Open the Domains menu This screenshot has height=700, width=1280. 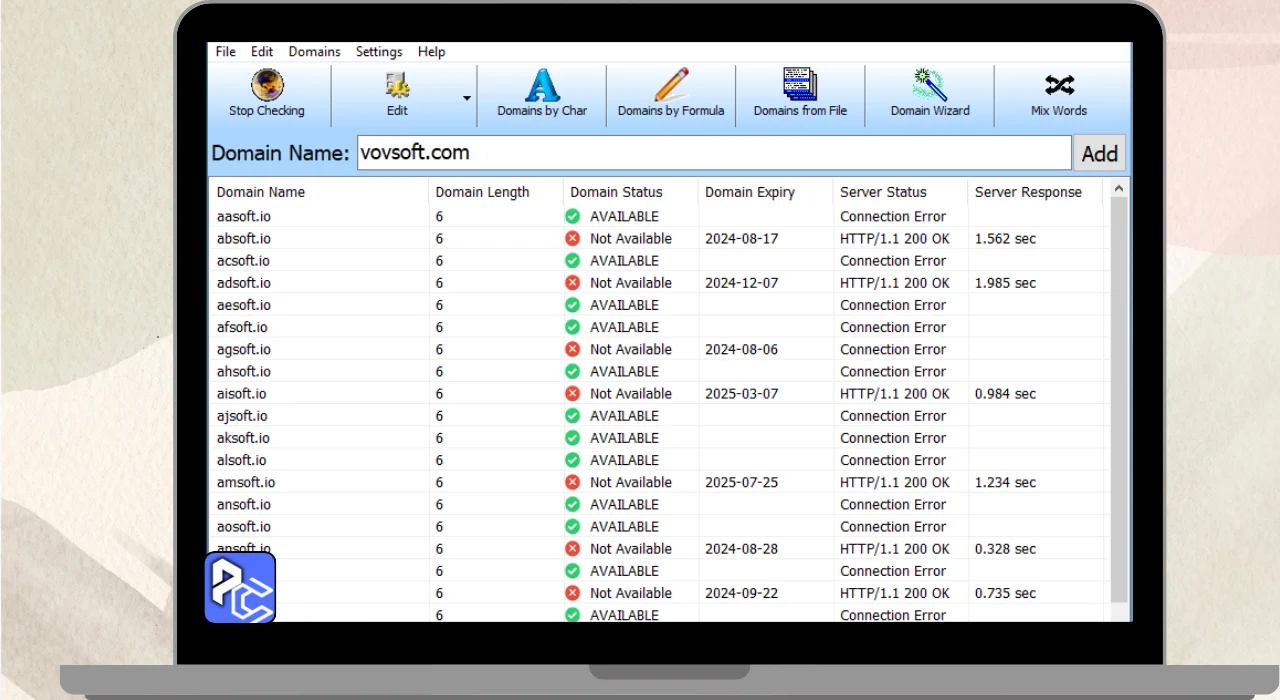314,52
